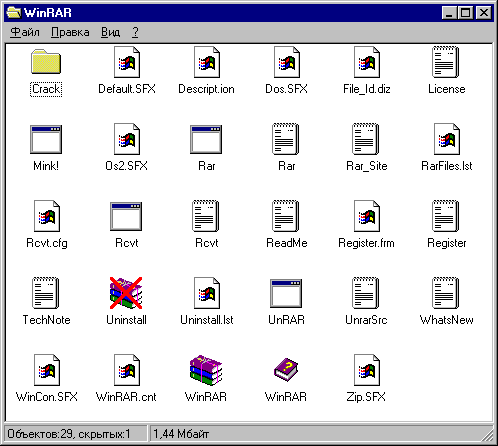Select the Rar_Site text document
Screen dimensions: 498x446
point(366,139)
